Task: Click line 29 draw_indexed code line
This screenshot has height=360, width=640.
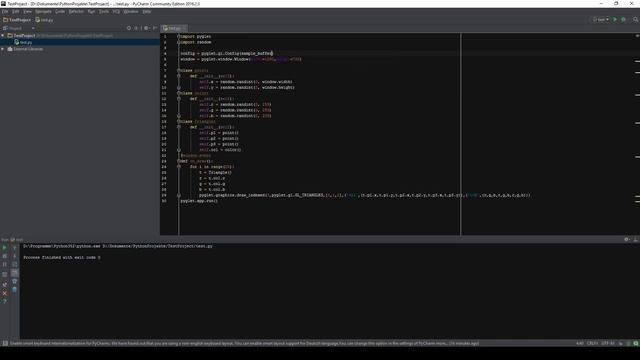Action: (364, 195)
